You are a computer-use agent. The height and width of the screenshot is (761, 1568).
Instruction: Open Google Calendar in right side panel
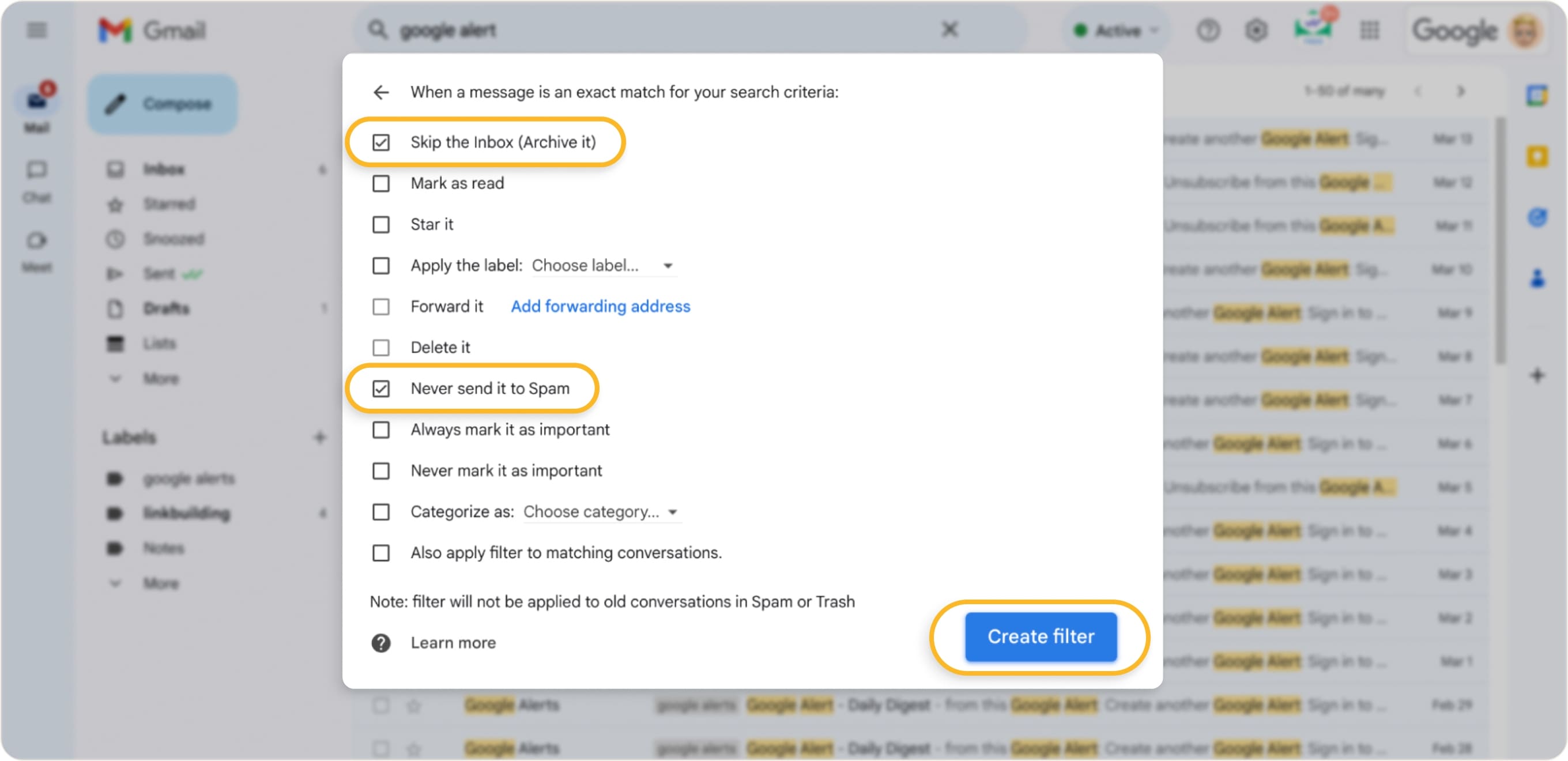[x=1536, y=95]
